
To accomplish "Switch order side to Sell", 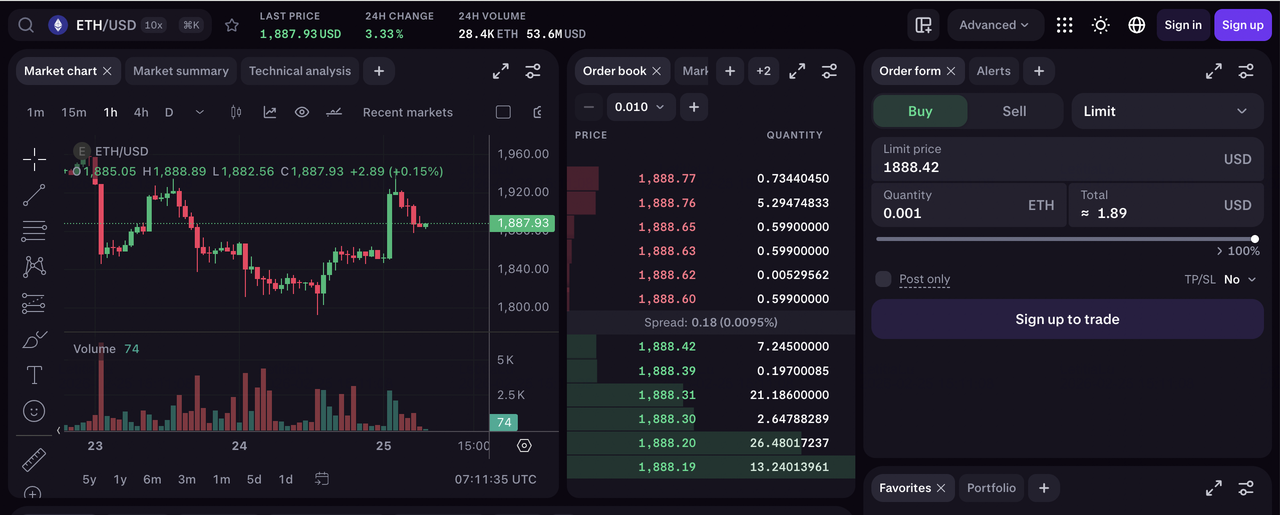I will click(1014, 111).
